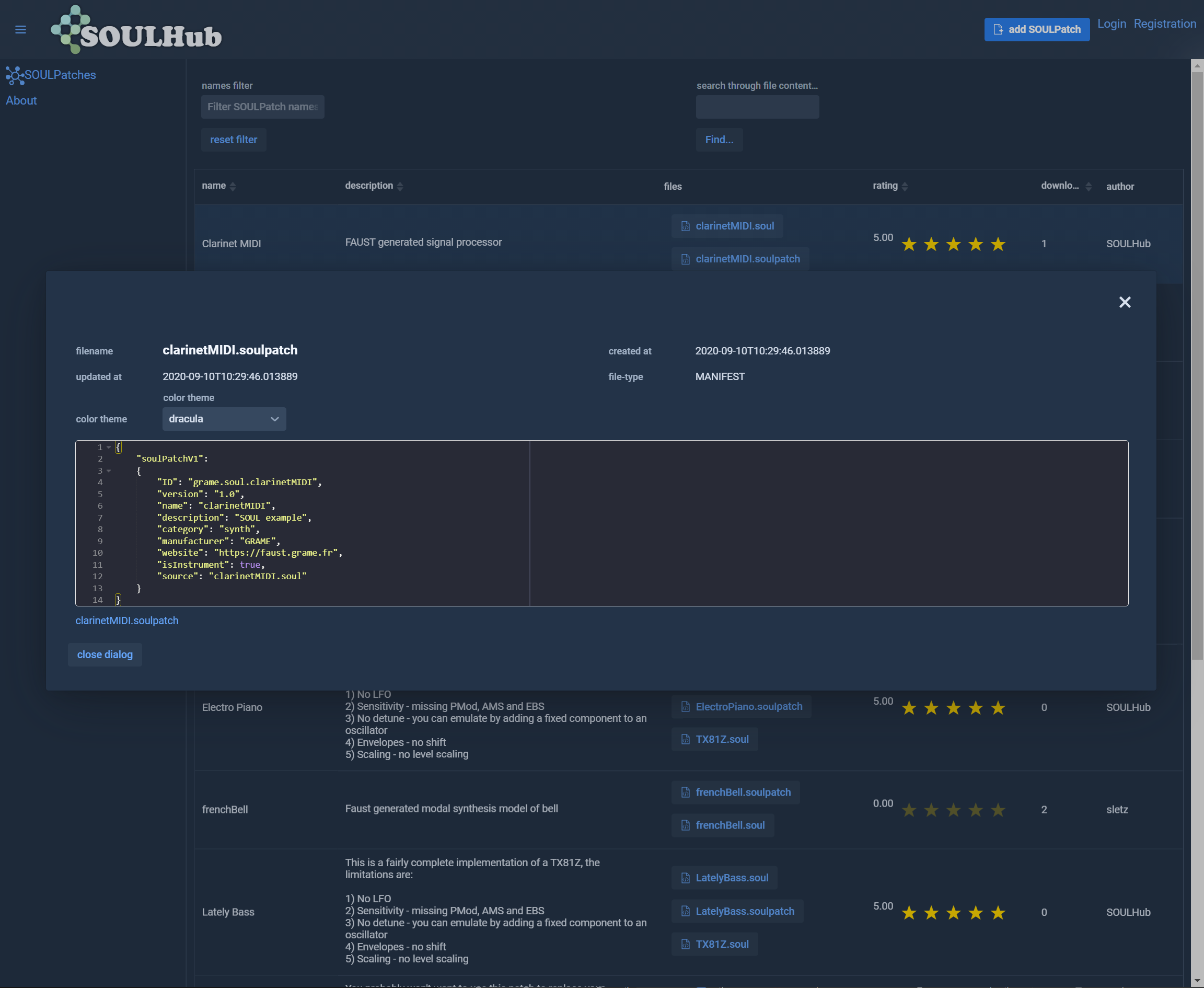1204x988 pixels.
Task: Click the file icon beside clarinetMIDI.soul
Action: tap(686, 226)
